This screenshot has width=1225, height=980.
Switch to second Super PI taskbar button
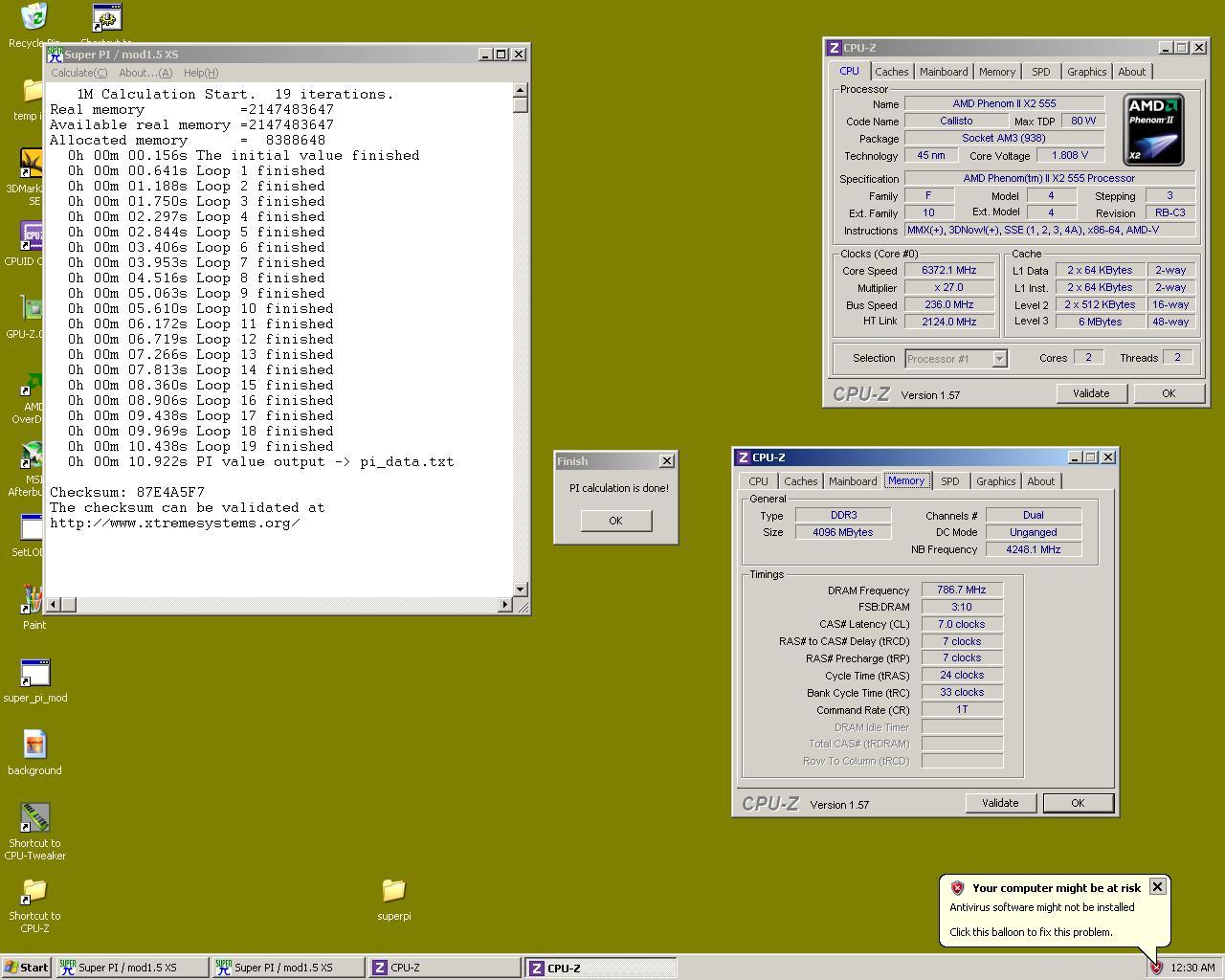click(x=289, y=968)
